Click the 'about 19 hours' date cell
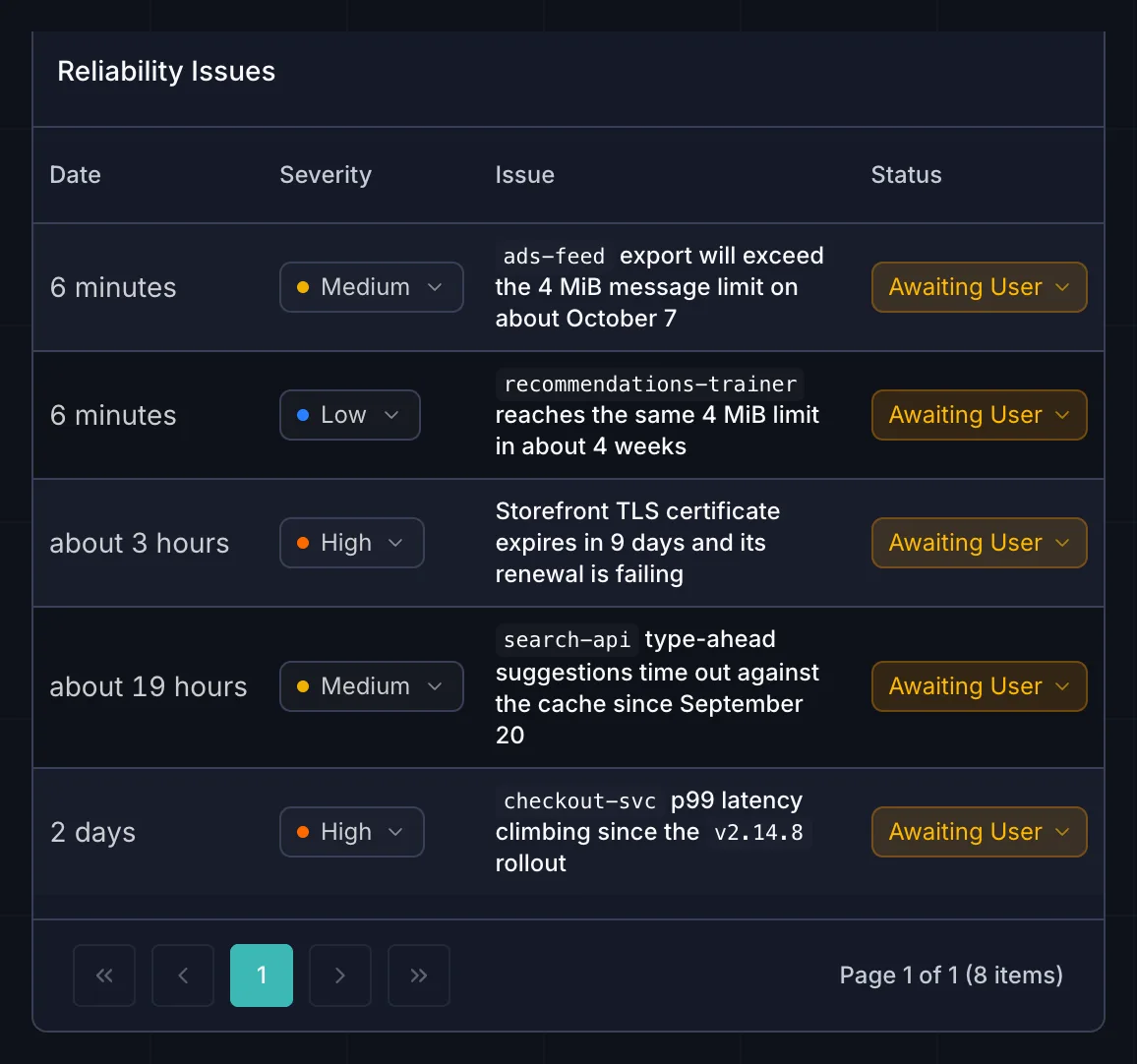Screen dimensions: 1137x1064 148,686
